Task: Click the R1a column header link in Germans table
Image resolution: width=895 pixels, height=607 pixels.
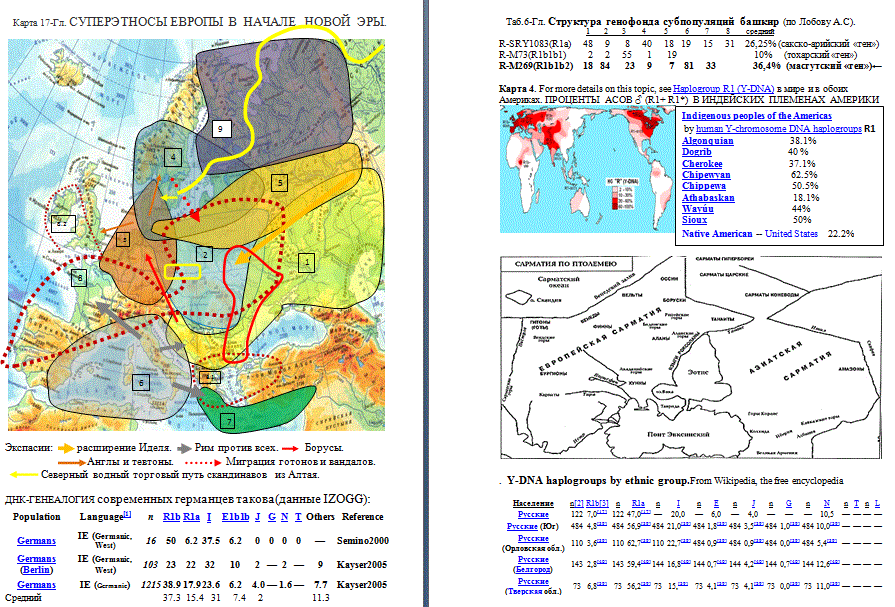Action: coord(191,517)
